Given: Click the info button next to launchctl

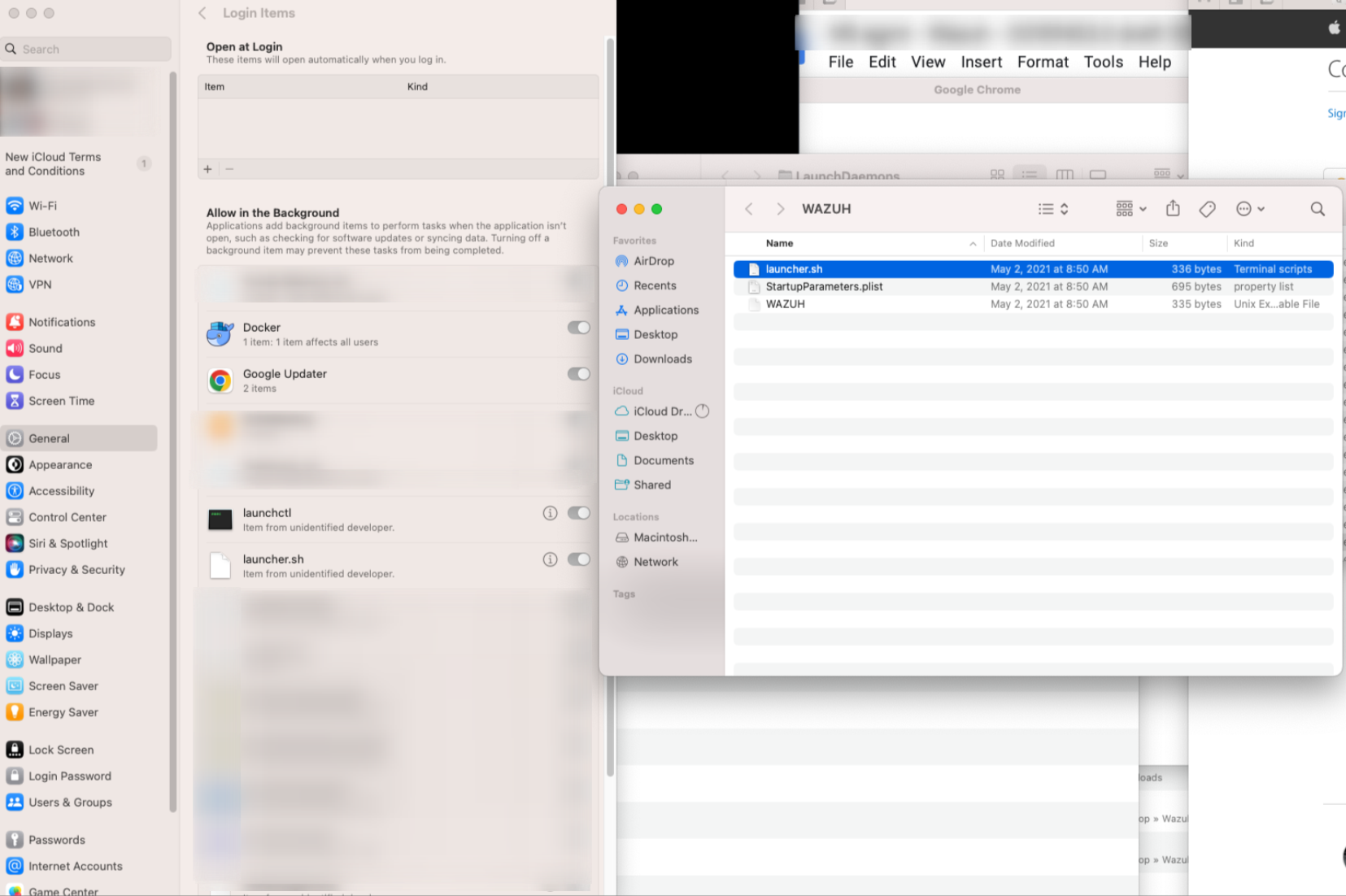Looking at the screenshot, I should (x=550, y=513).
